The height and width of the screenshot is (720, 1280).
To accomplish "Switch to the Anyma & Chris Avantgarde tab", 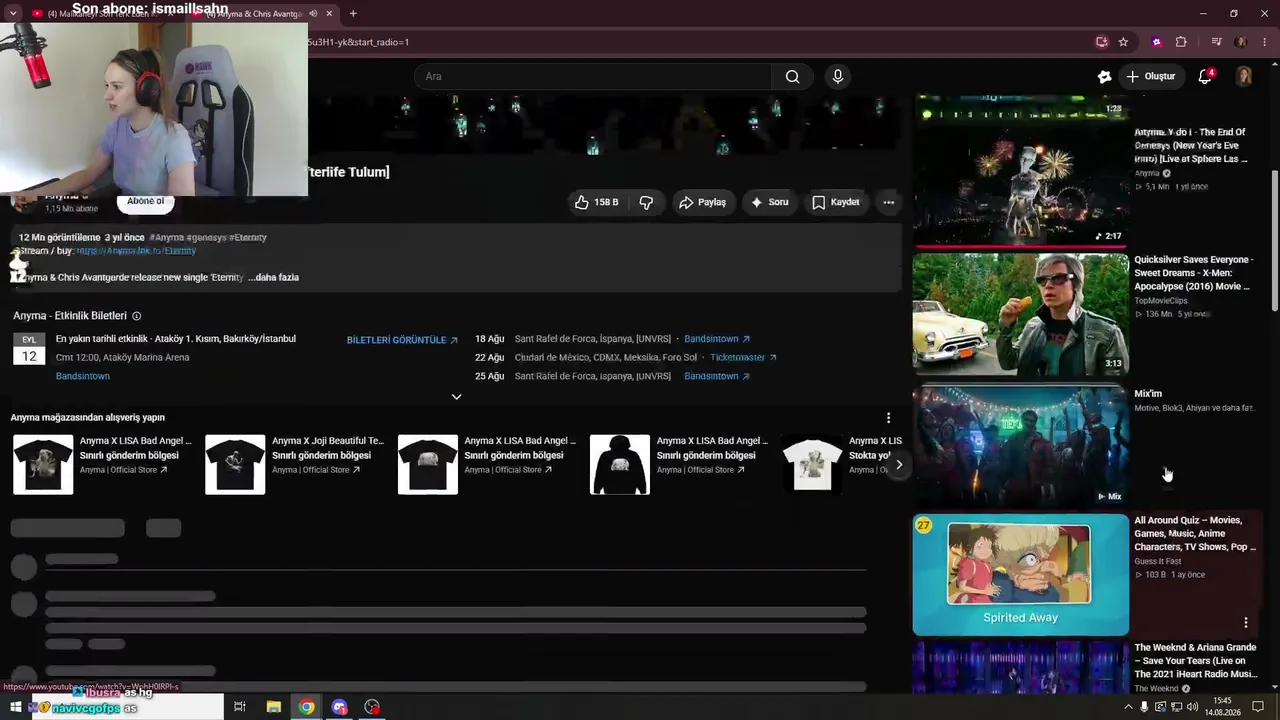I will pyautogui.click(x=255, y=13).
